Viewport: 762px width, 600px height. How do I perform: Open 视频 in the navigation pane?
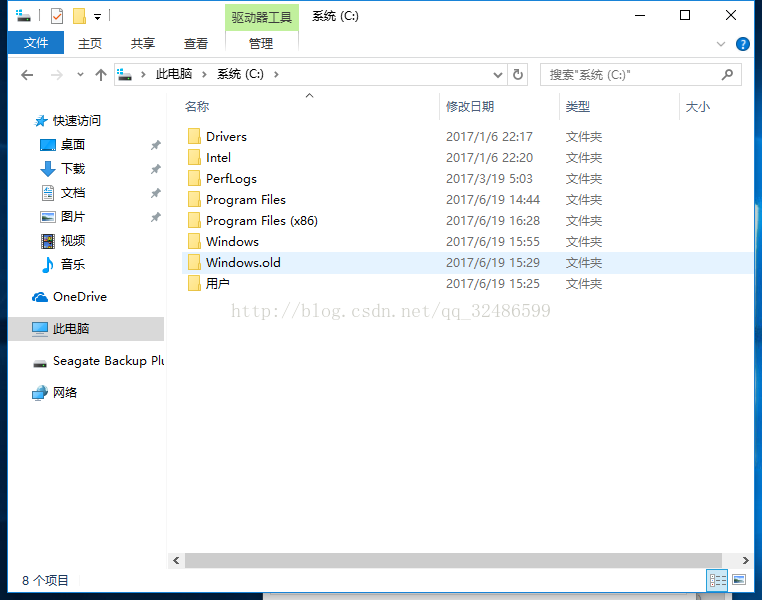[72, 240]
